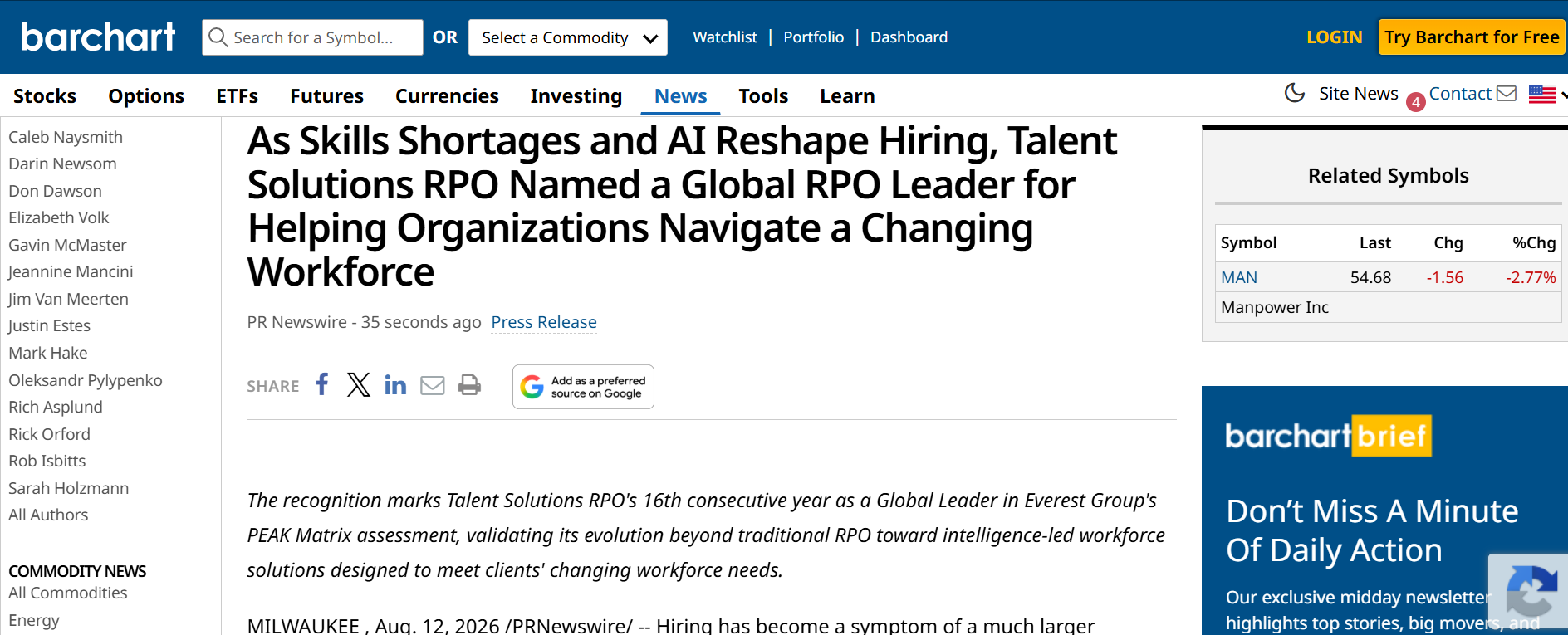Open the Investing menu
This screenshot has height=635, width=1568.
tap(576, 96)
